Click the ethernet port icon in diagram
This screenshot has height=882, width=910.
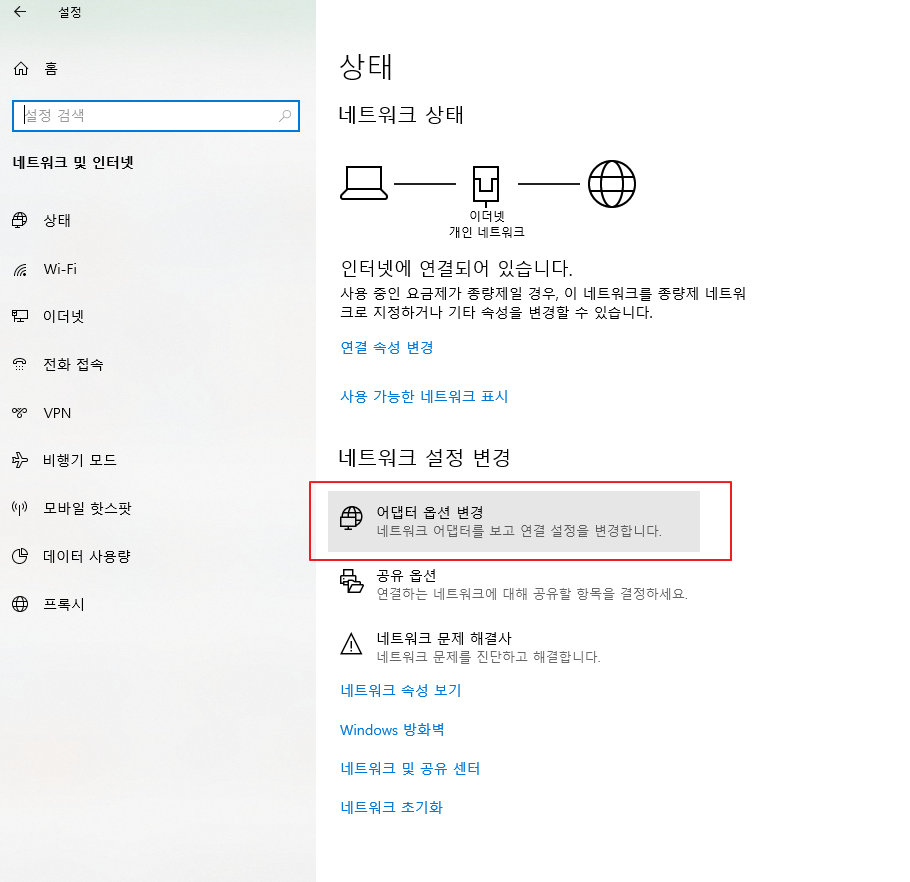486,185
